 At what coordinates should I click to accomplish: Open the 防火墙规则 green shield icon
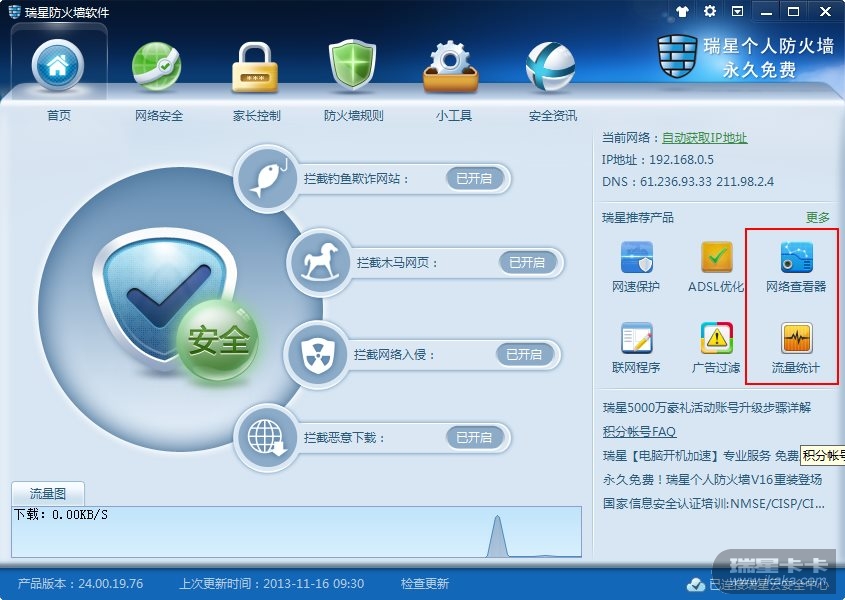(x=352, y=65)
